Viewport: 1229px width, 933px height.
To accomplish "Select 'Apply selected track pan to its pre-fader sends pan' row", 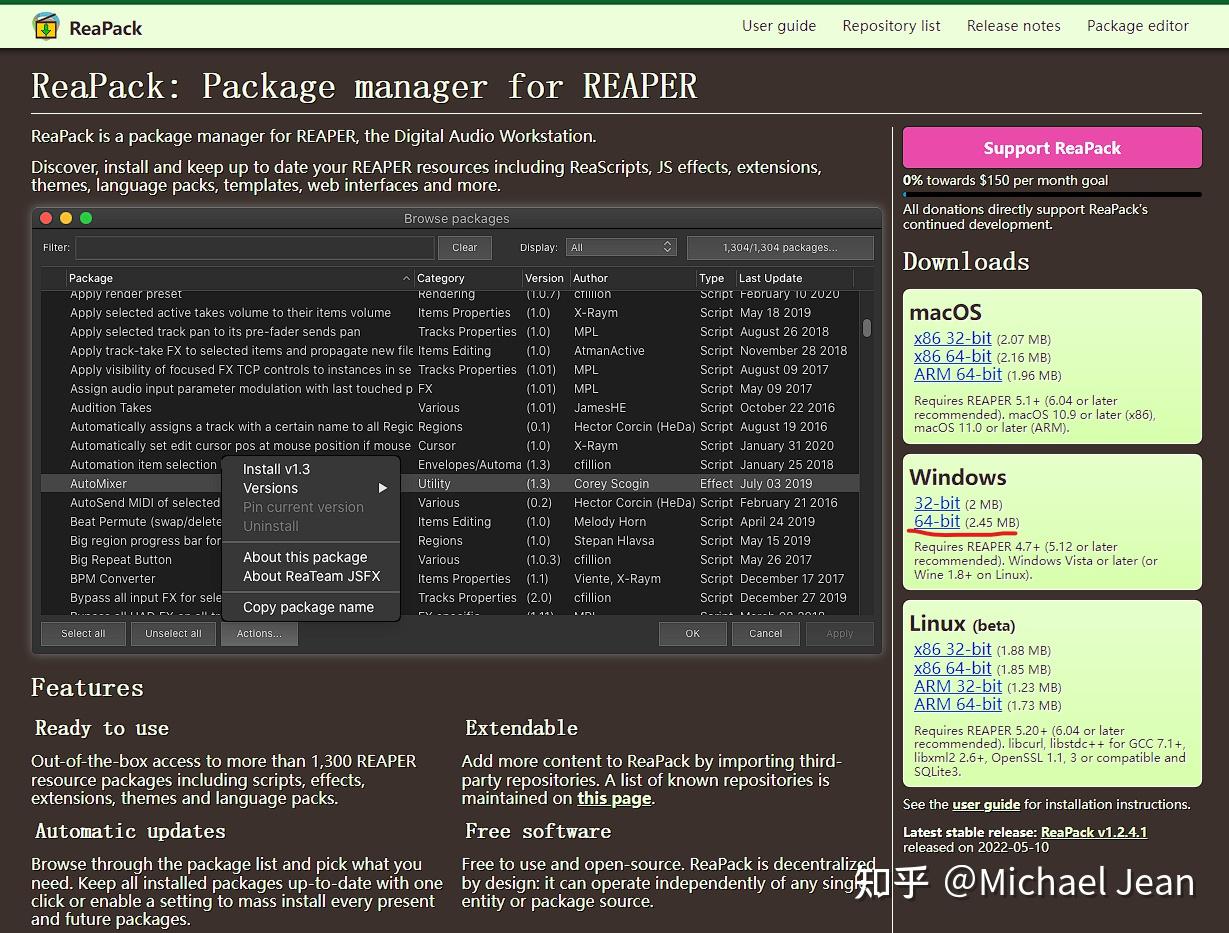I will pyautogui.click(x=450, y=332).
